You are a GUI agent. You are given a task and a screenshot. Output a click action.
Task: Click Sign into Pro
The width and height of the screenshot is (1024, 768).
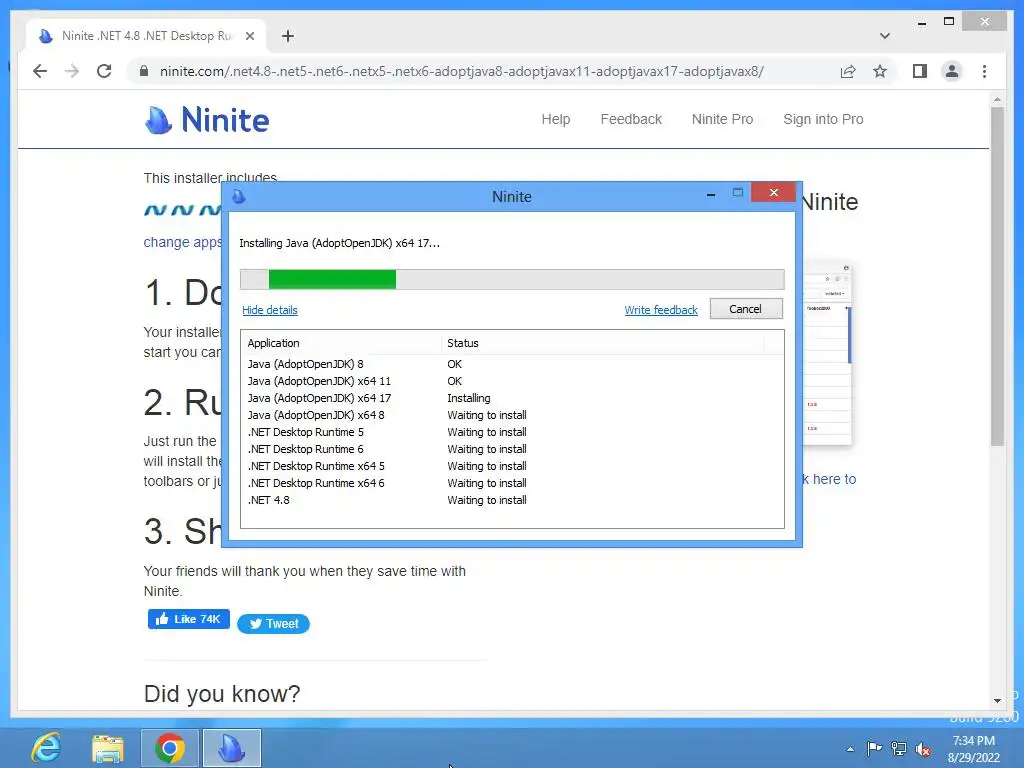[823, 119]
